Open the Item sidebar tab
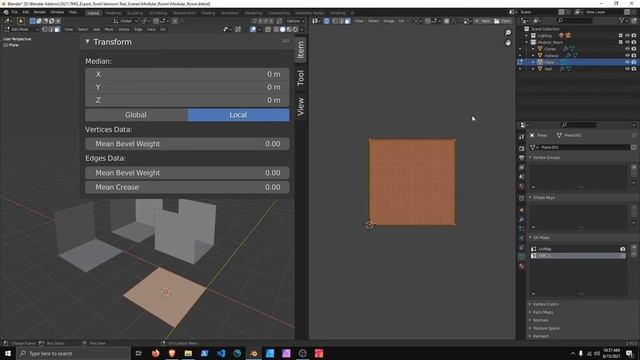 (x=301, y=50)
